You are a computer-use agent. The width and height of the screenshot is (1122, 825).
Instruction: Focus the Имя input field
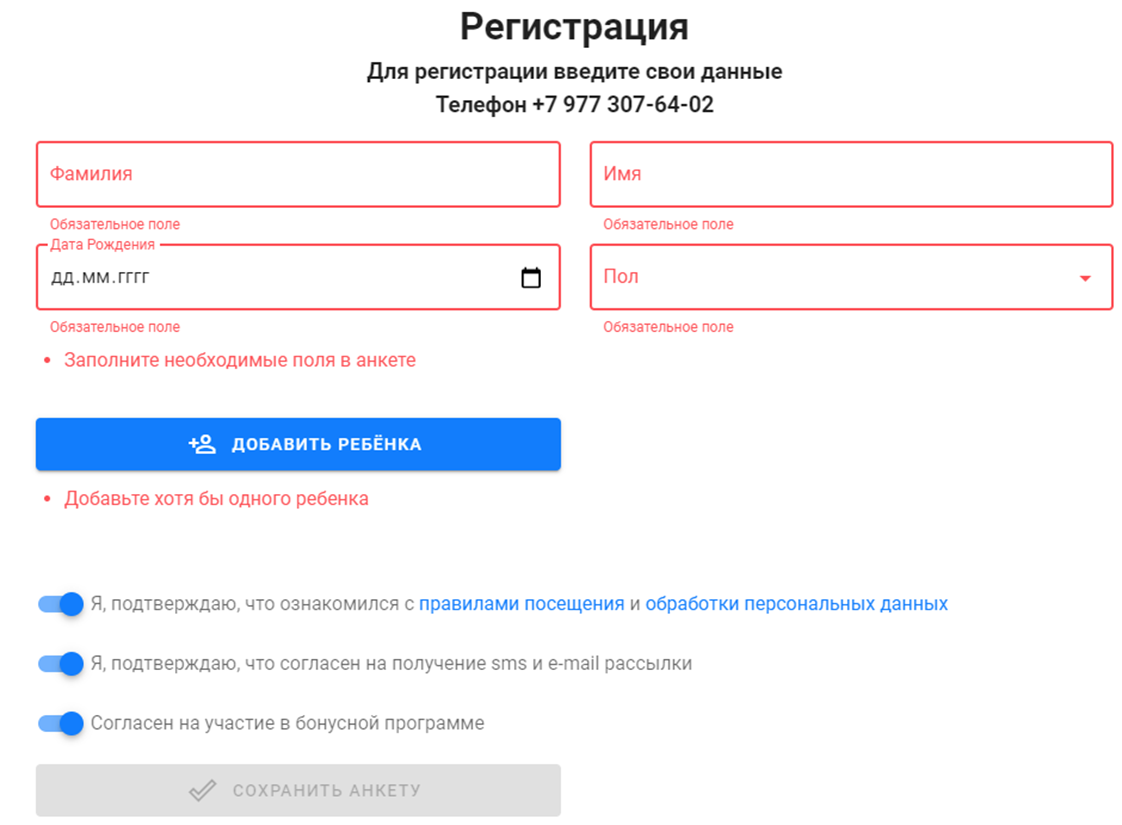[x=852, y=175]
